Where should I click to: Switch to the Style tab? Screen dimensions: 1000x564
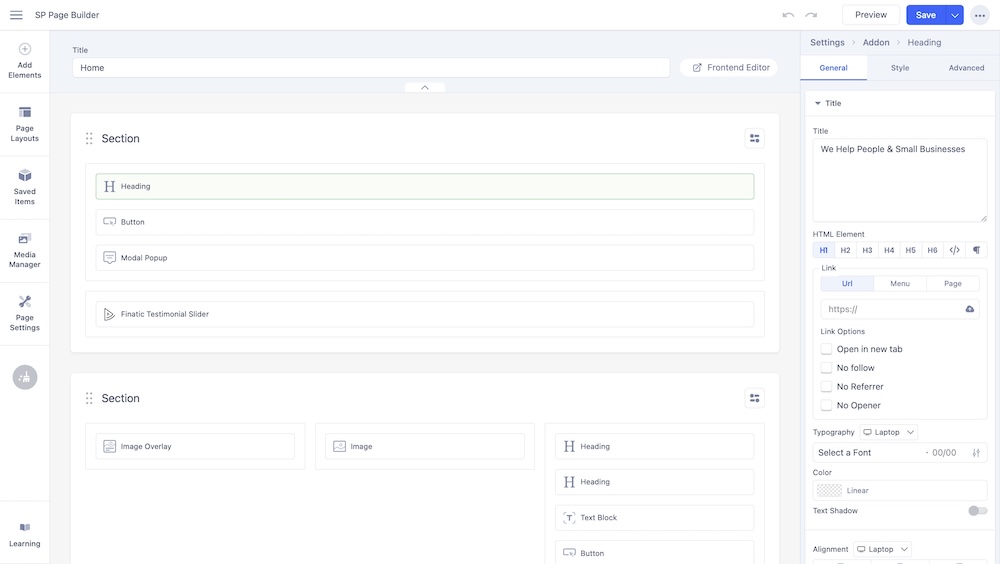click(x=900, y=68)
